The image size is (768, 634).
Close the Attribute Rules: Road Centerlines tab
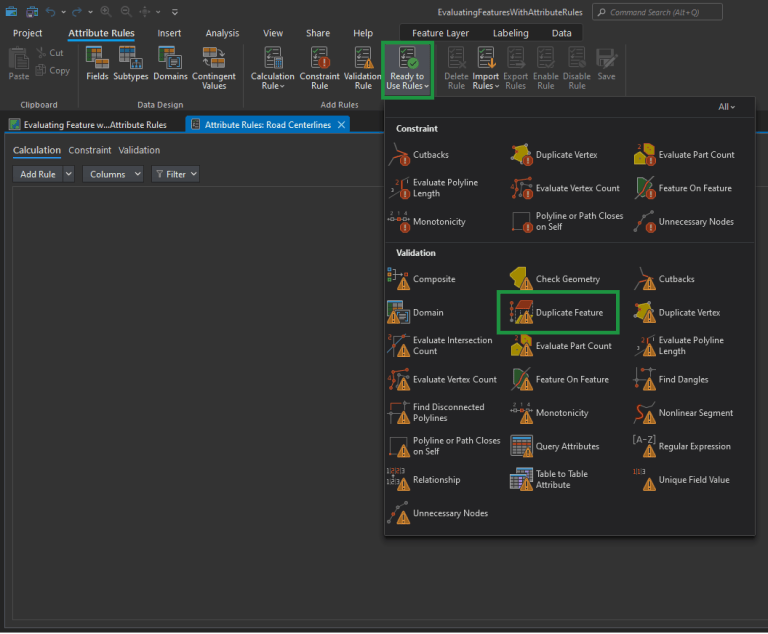[341, 124]
